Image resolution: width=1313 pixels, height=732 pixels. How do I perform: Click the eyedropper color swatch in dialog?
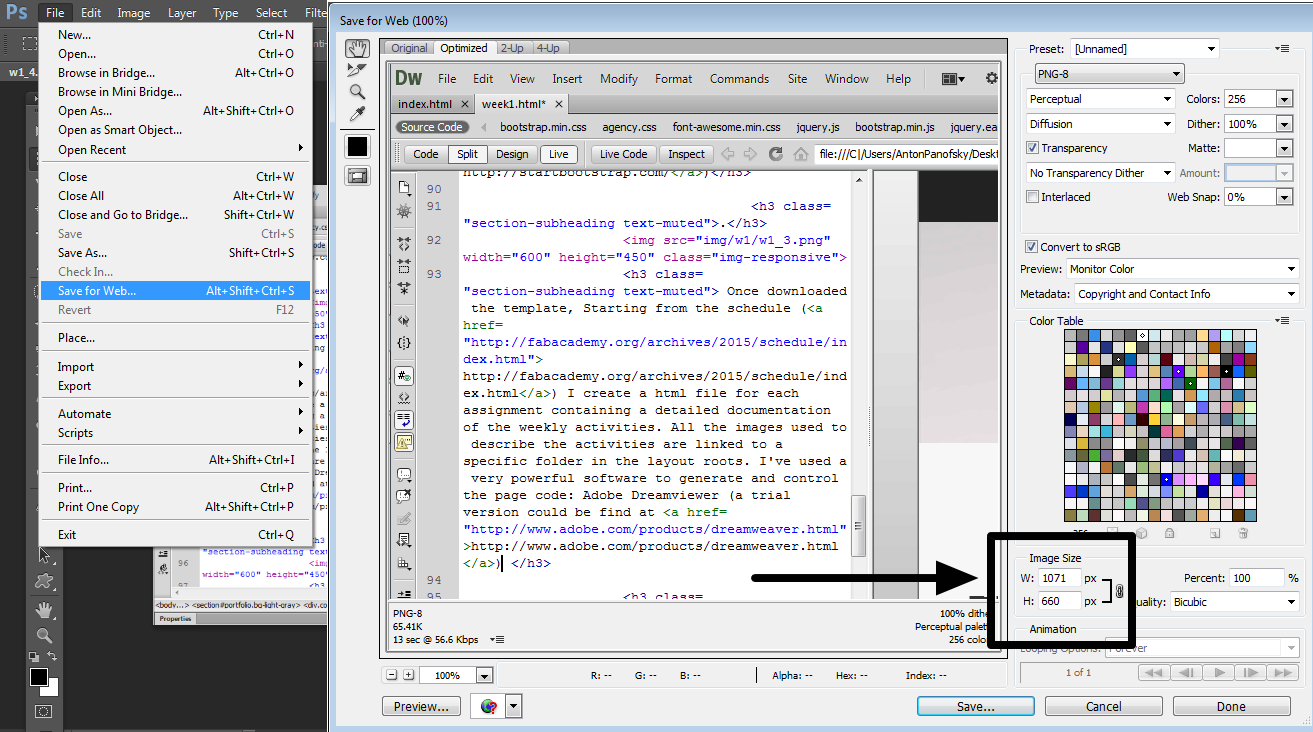(x=357, y=147)
